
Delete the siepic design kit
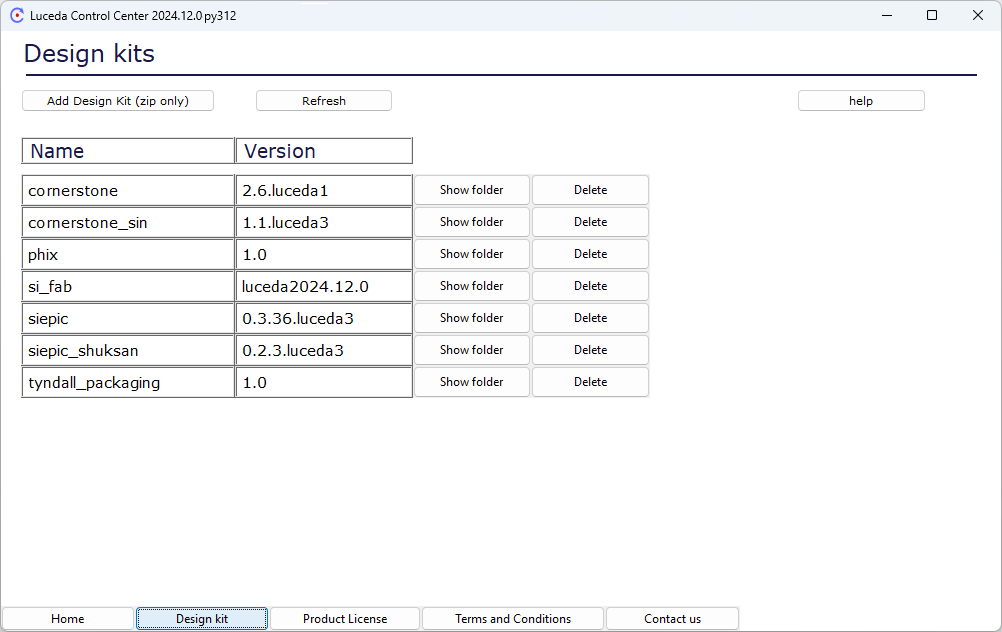[590, 318]
